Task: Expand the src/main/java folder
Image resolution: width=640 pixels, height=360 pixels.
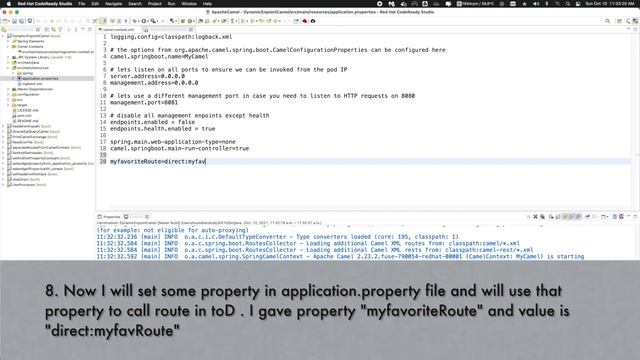Action: (8, 62)
